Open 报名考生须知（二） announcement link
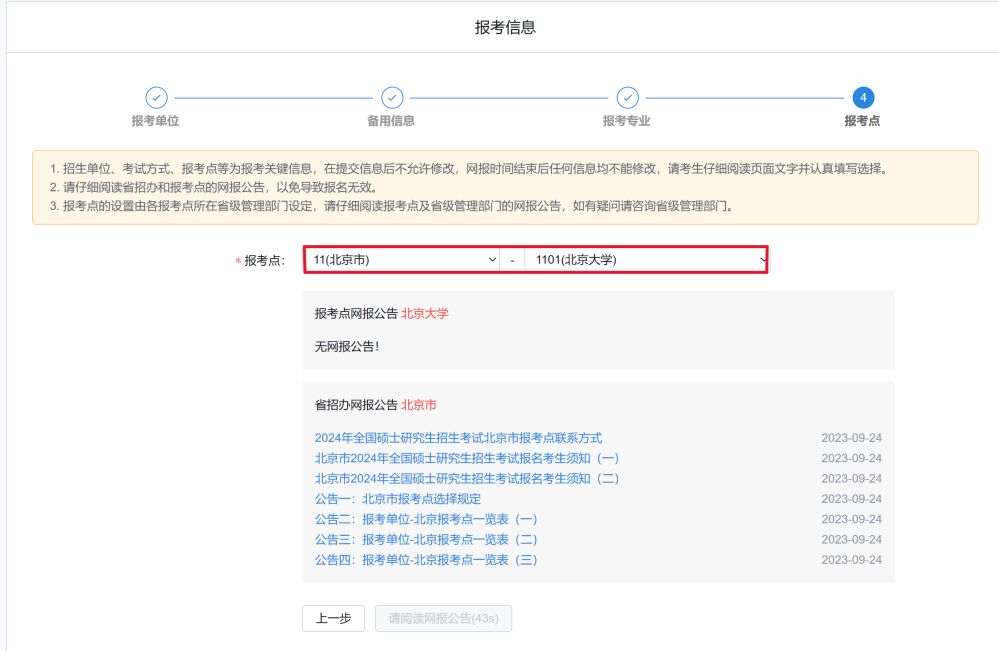The image size is (999, 651). click(467, 478)
